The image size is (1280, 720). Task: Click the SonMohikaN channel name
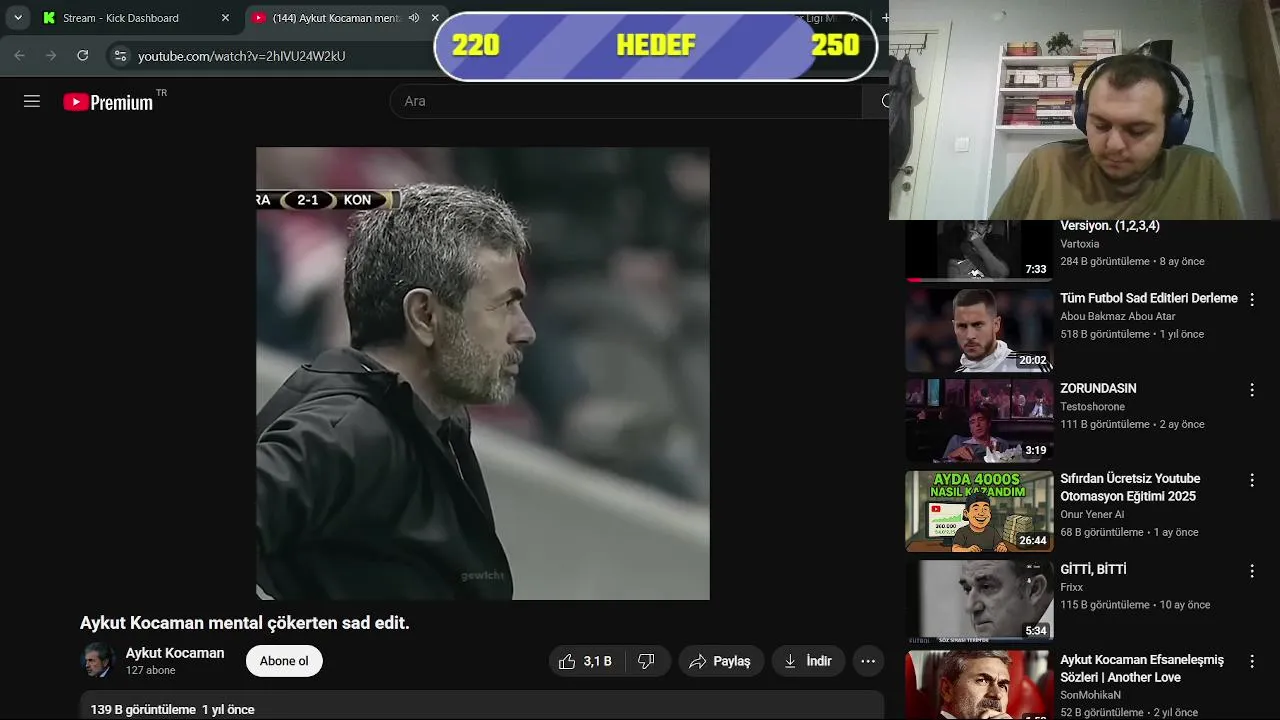click(1090, 695)
